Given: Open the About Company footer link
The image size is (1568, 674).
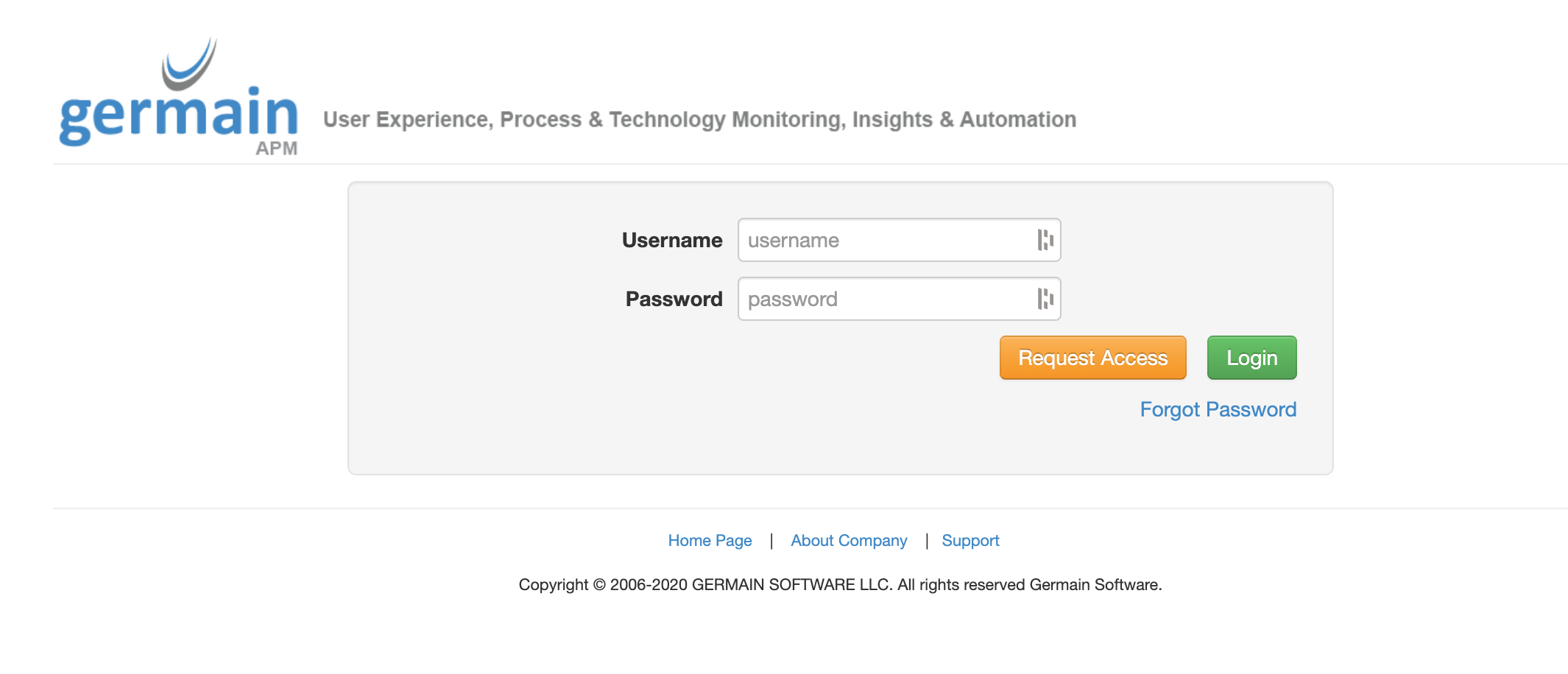Looking at the screenshot, I should [848, 541].
